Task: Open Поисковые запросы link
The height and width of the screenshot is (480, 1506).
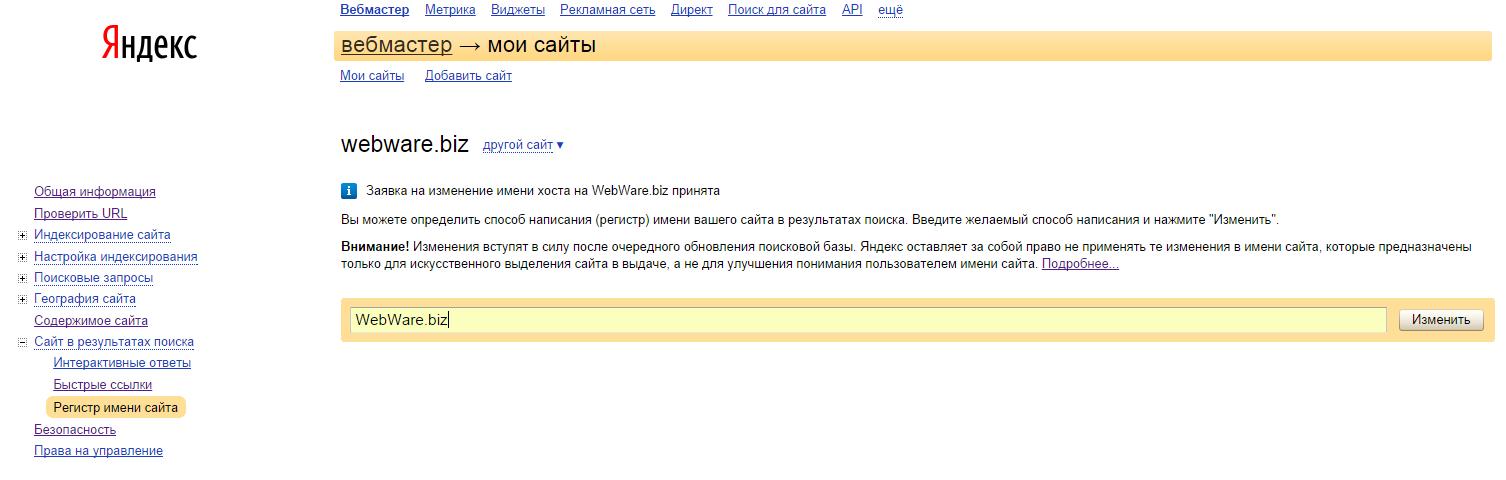Action: coord(94,278)
